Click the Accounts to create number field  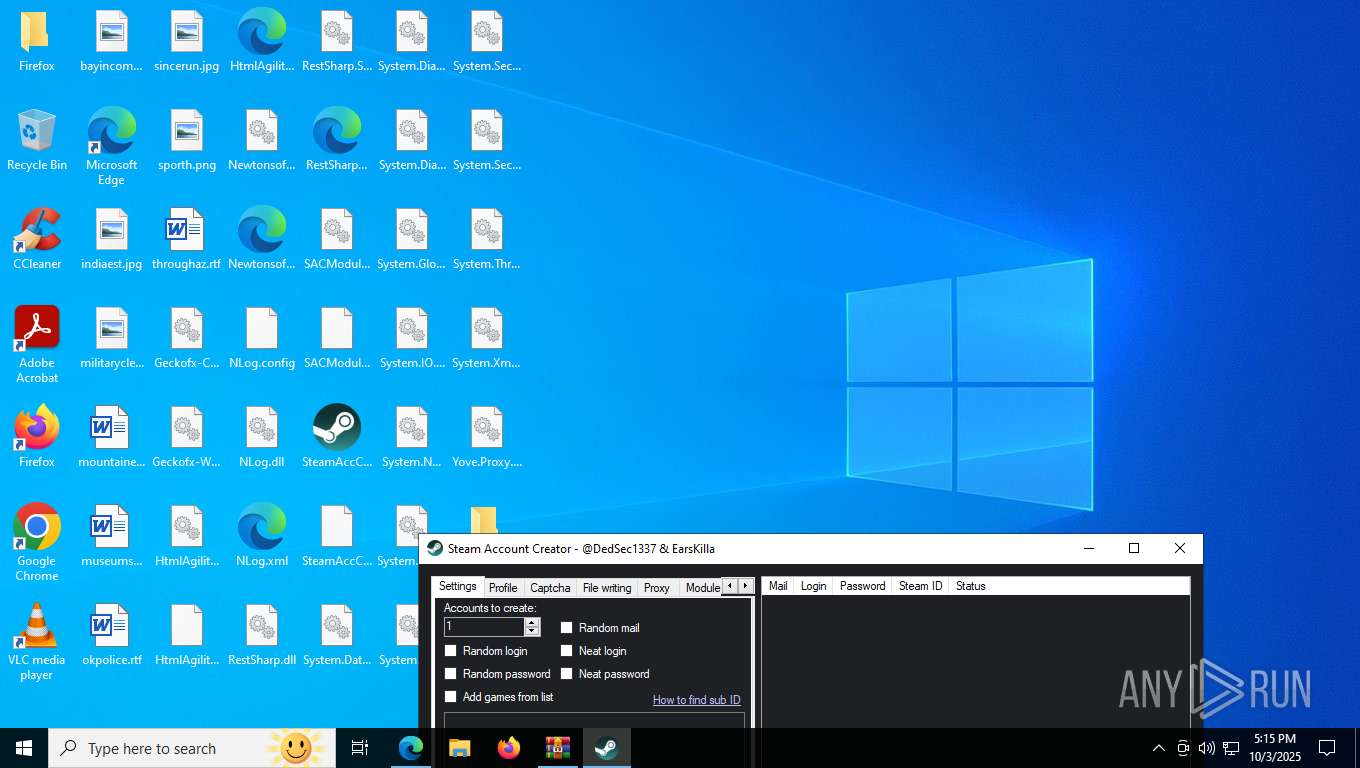(x=484, y=627)
